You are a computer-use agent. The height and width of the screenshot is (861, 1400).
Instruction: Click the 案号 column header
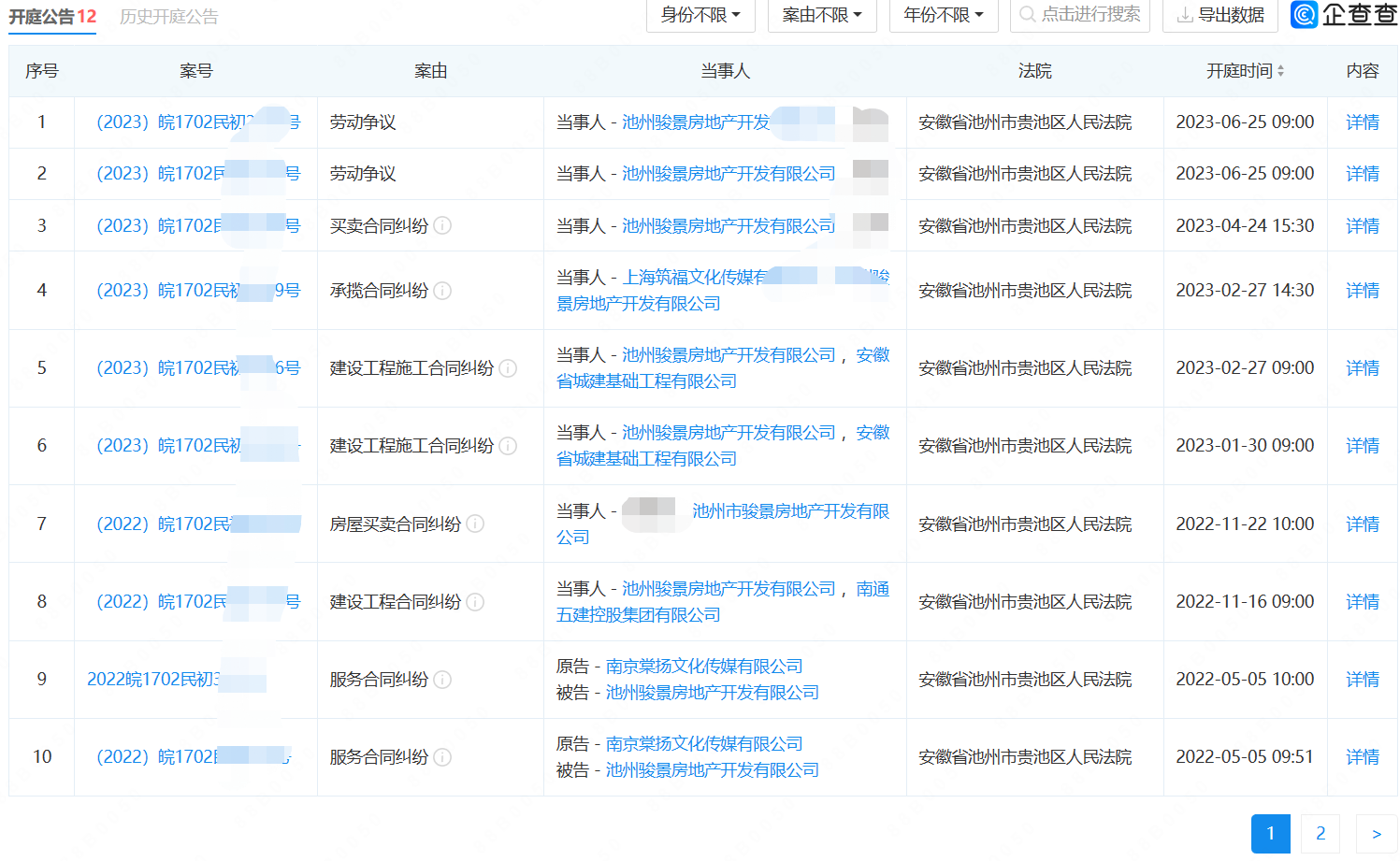[x=196, y=71]
